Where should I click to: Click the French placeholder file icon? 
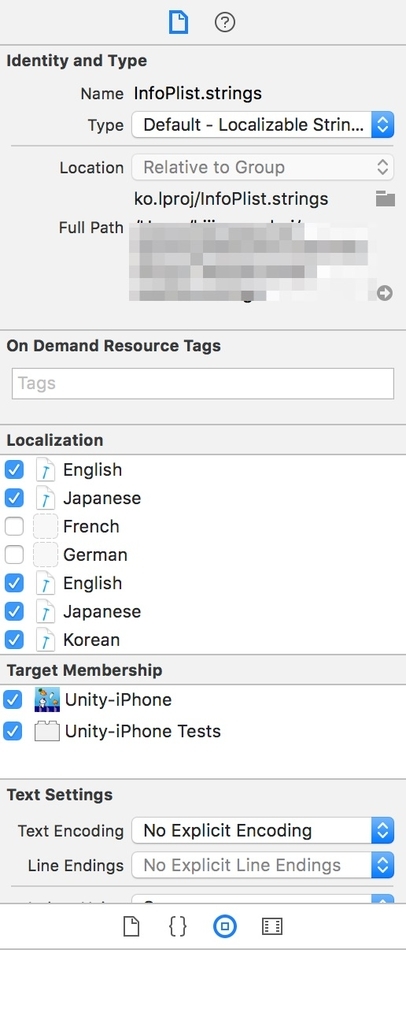click(45, 526)
